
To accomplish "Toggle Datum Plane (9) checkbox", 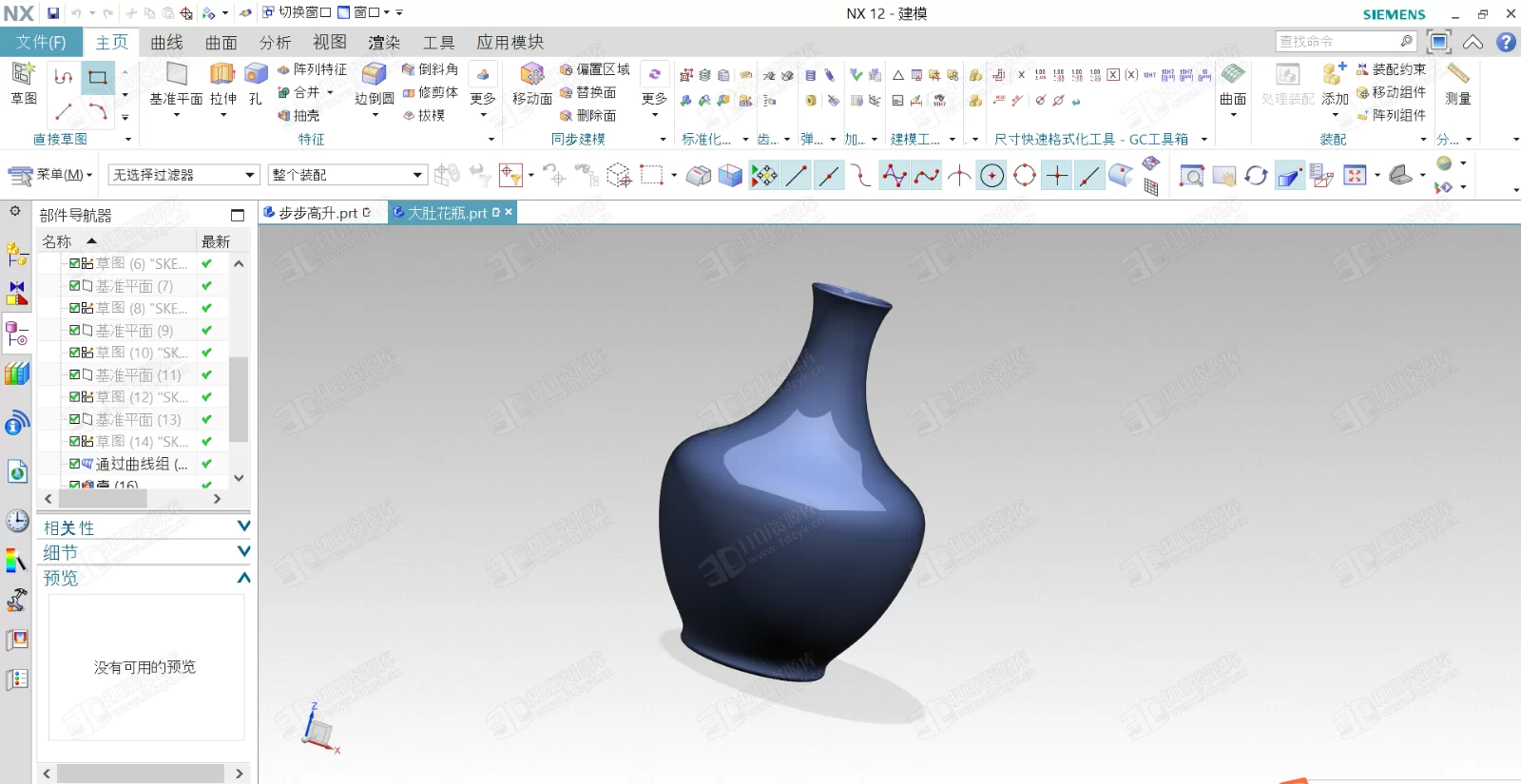I will coord(75,330).
